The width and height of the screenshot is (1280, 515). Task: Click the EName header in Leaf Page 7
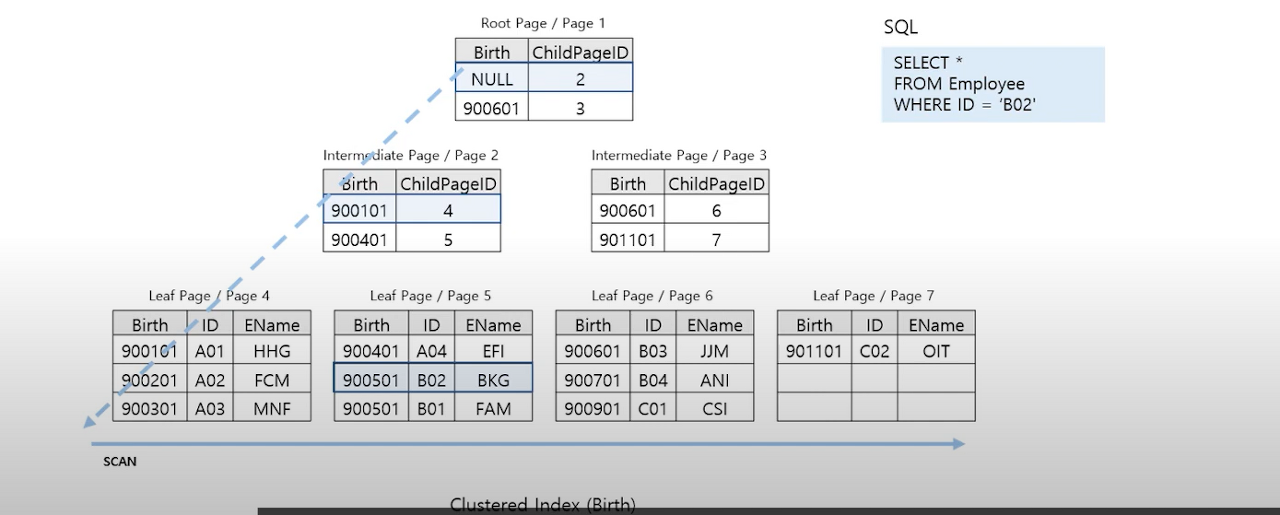936,324
